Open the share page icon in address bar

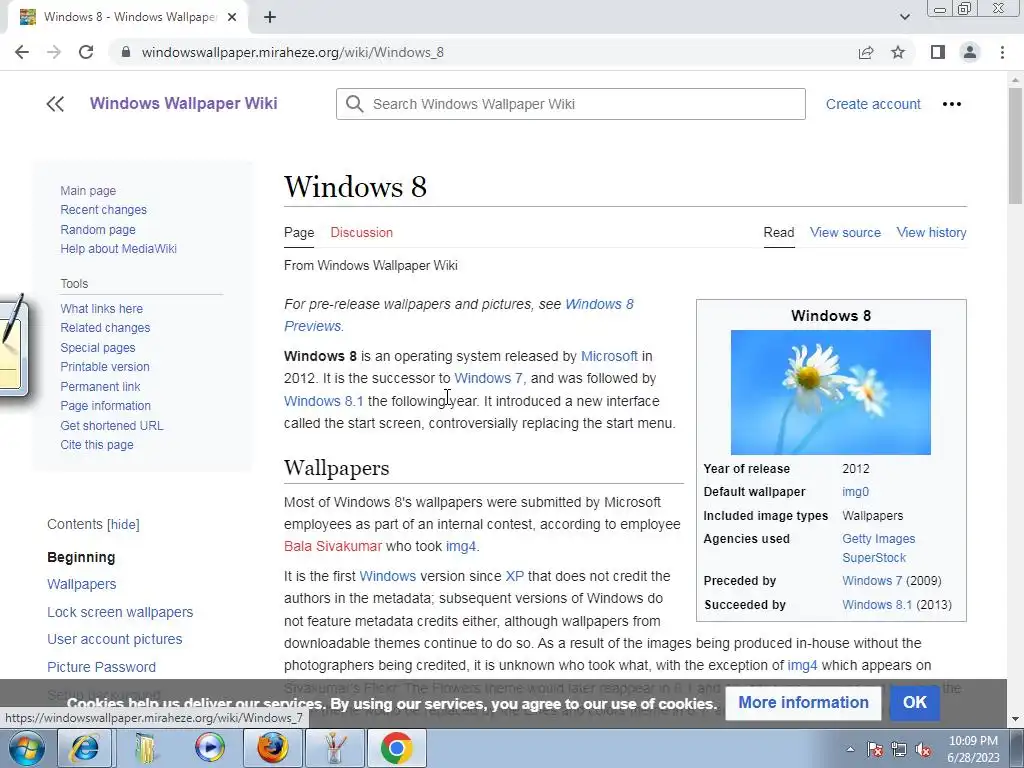pos(866,52)
